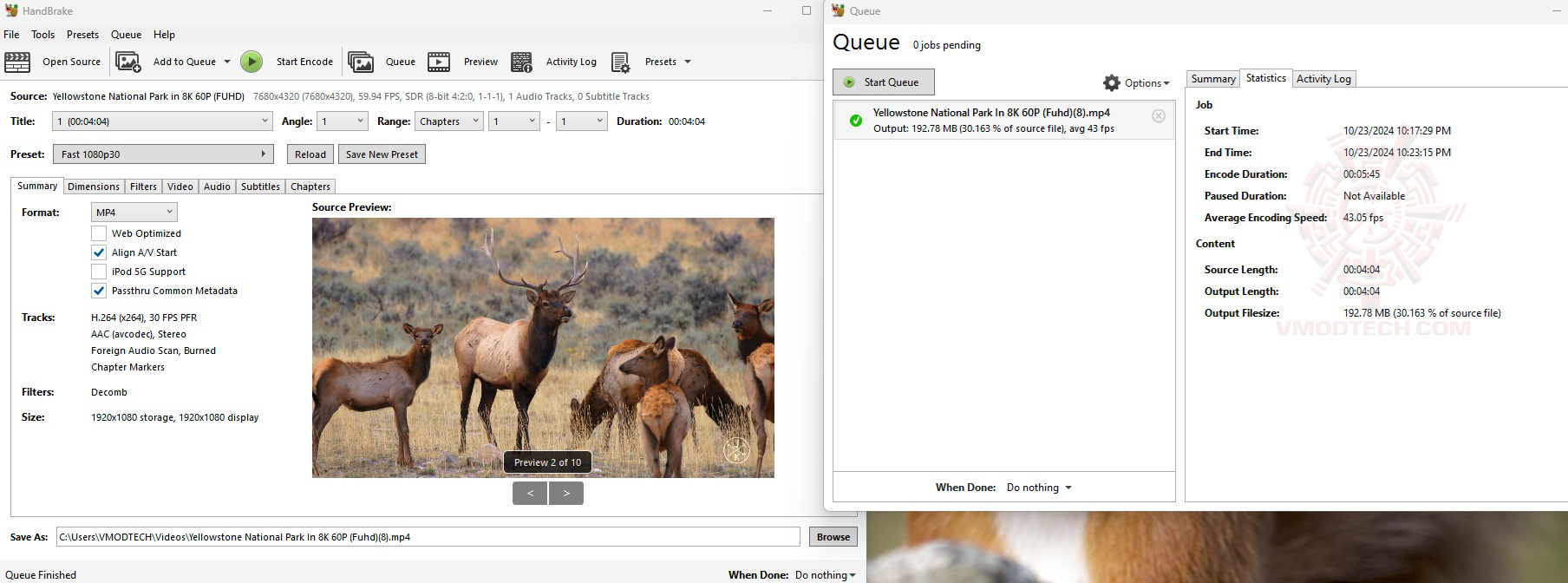Viewport: 1568px width, 583px height.
Task: Click the Browse button
Action: [833, 537]
